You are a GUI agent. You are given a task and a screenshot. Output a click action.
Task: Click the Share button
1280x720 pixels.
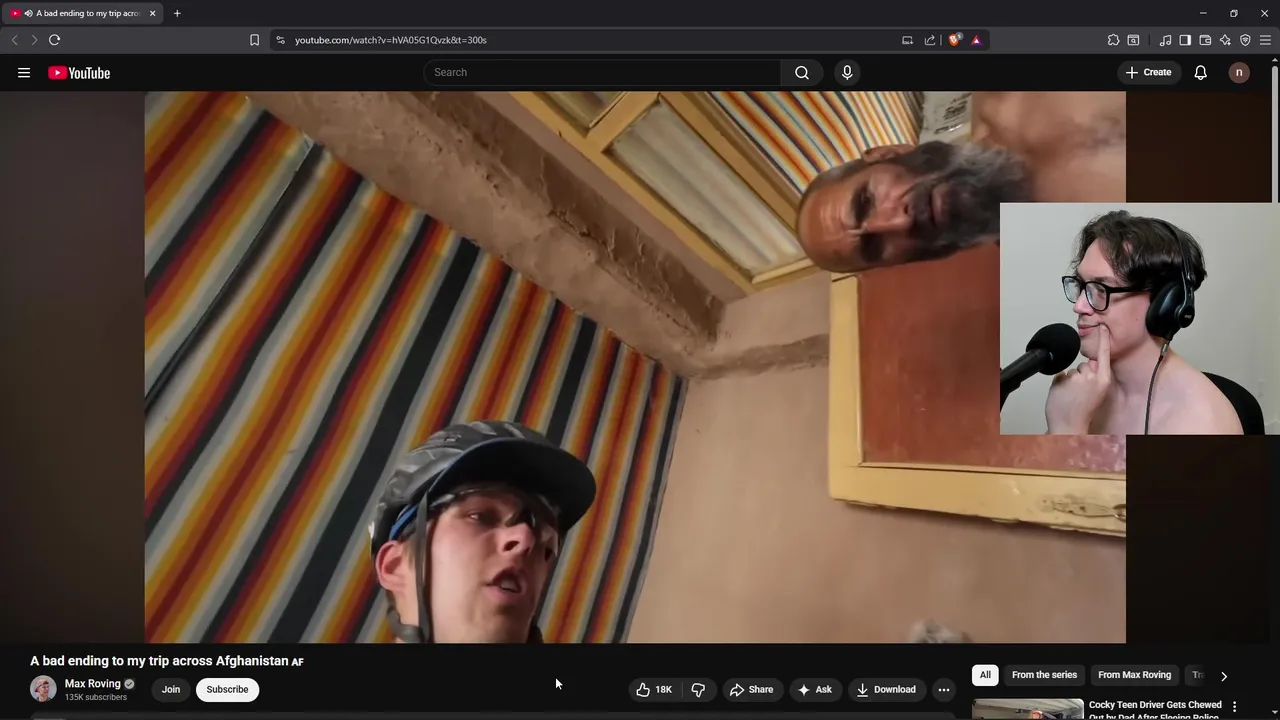coord(751,689)
